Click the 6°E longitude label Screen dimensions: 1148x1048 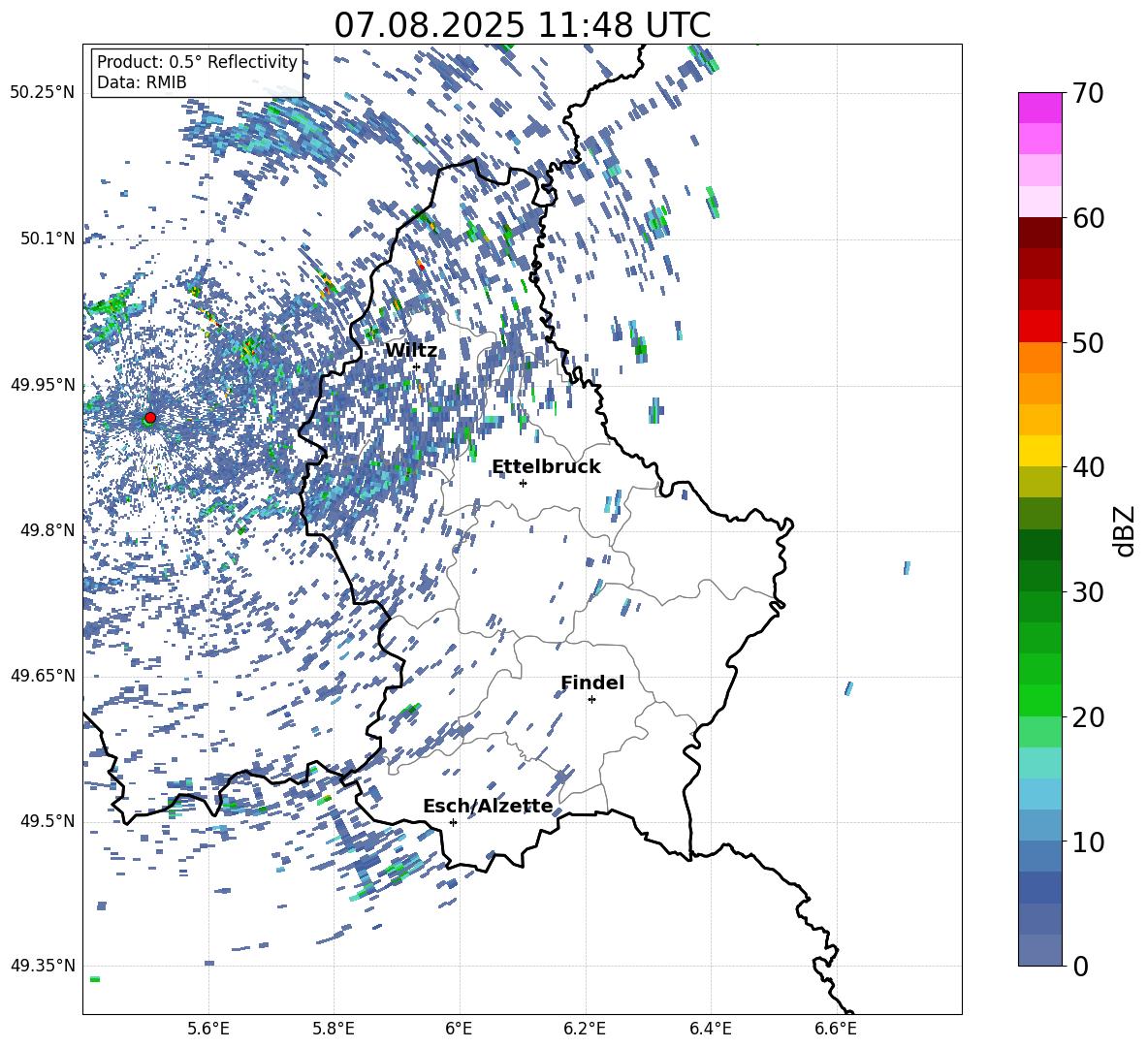459,1029
